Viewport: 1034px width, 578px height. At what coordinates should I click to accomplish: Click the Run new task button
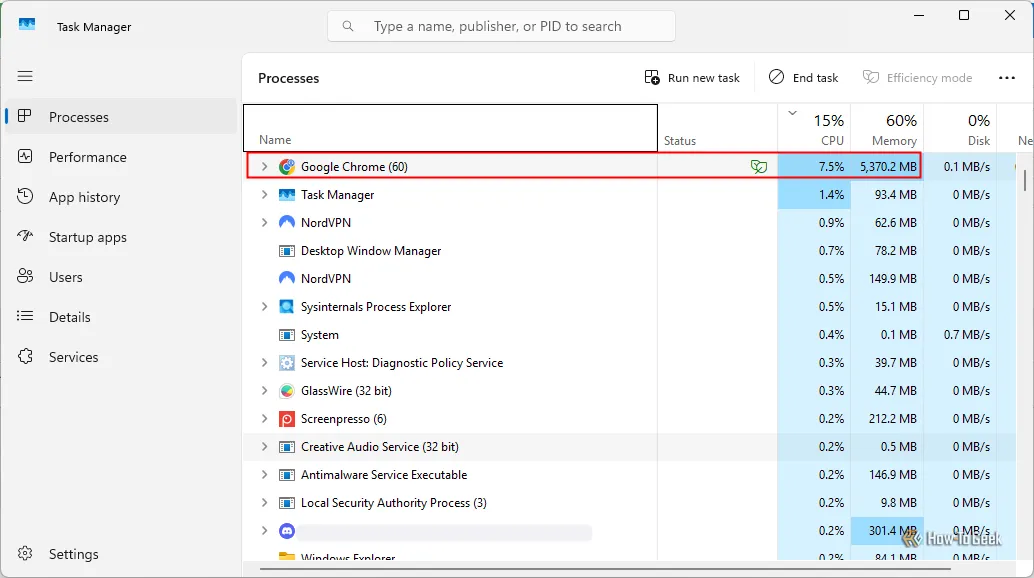click(x=692, y=78)
